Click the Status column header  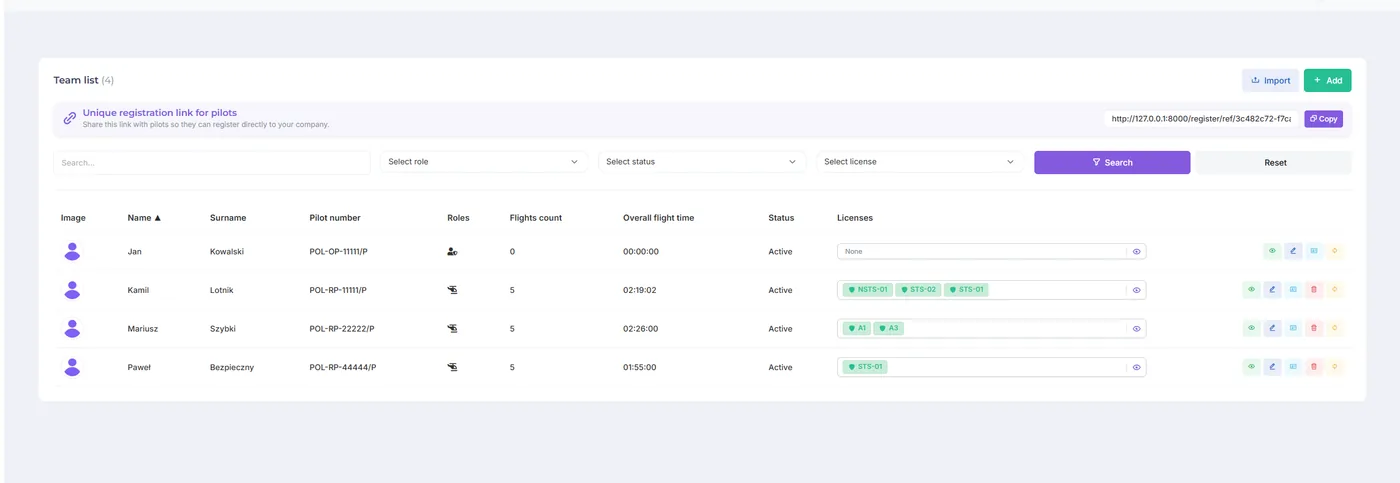coord(781,217)
